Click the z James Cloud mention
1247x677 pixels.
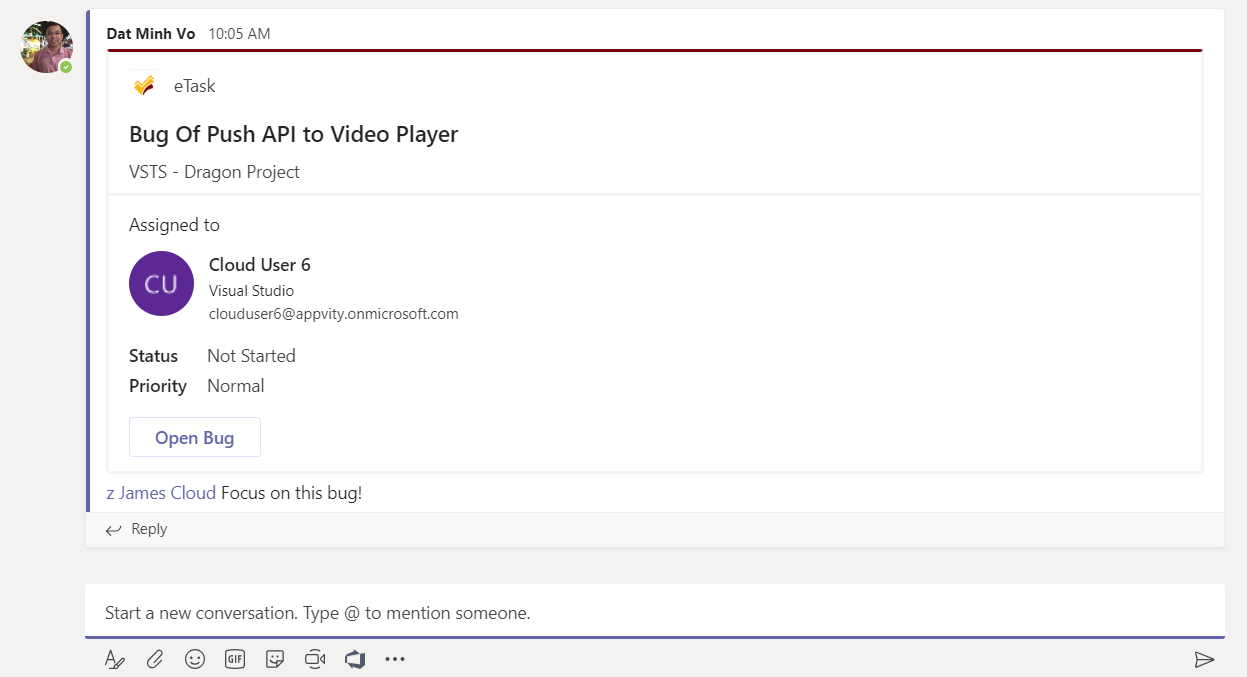[x=161, y=493]
